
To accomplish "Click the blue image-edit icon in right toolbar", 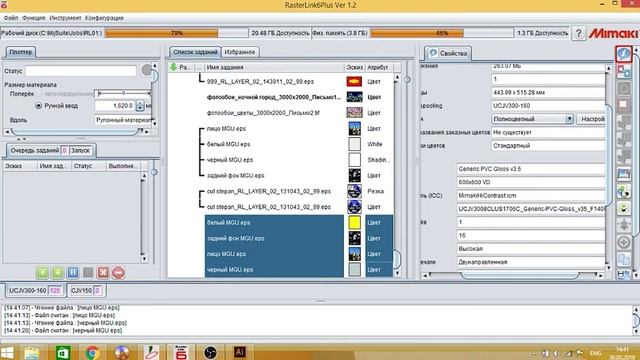I will click(x=623, y=174).
